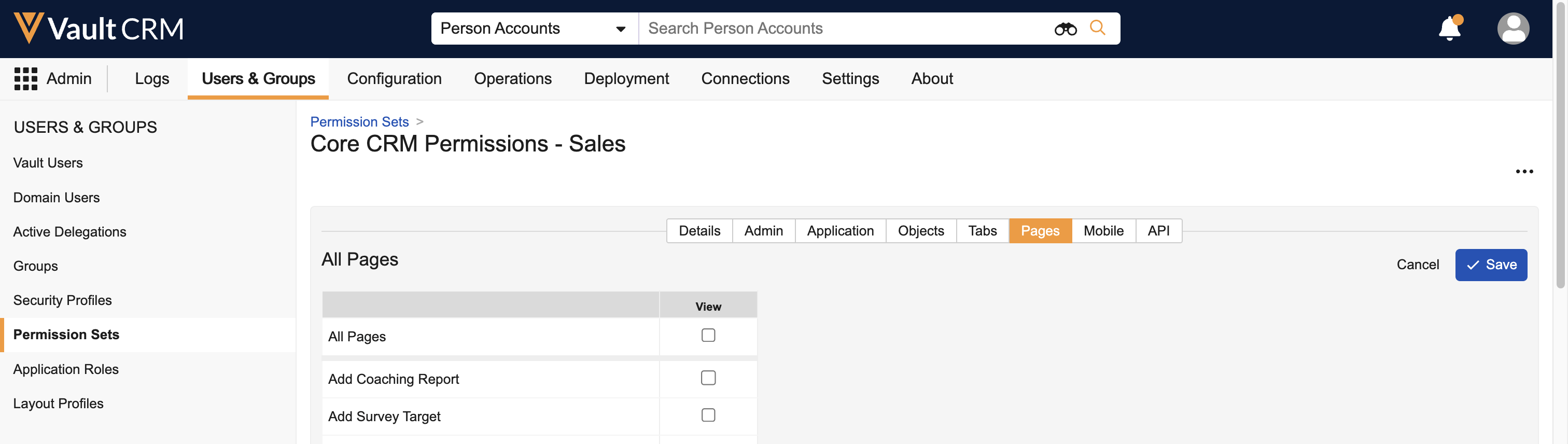This screenshot has height=444, width=1568.
Task: Click the orange magnifier search icon
Action: [x=1097, y=28]
